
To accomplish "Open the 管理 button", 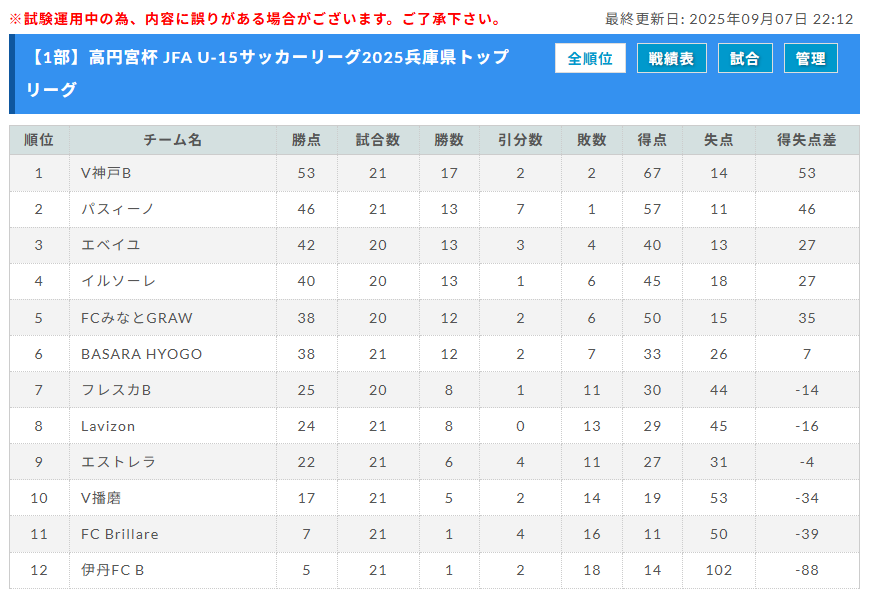I will click(x=810, y=58).
